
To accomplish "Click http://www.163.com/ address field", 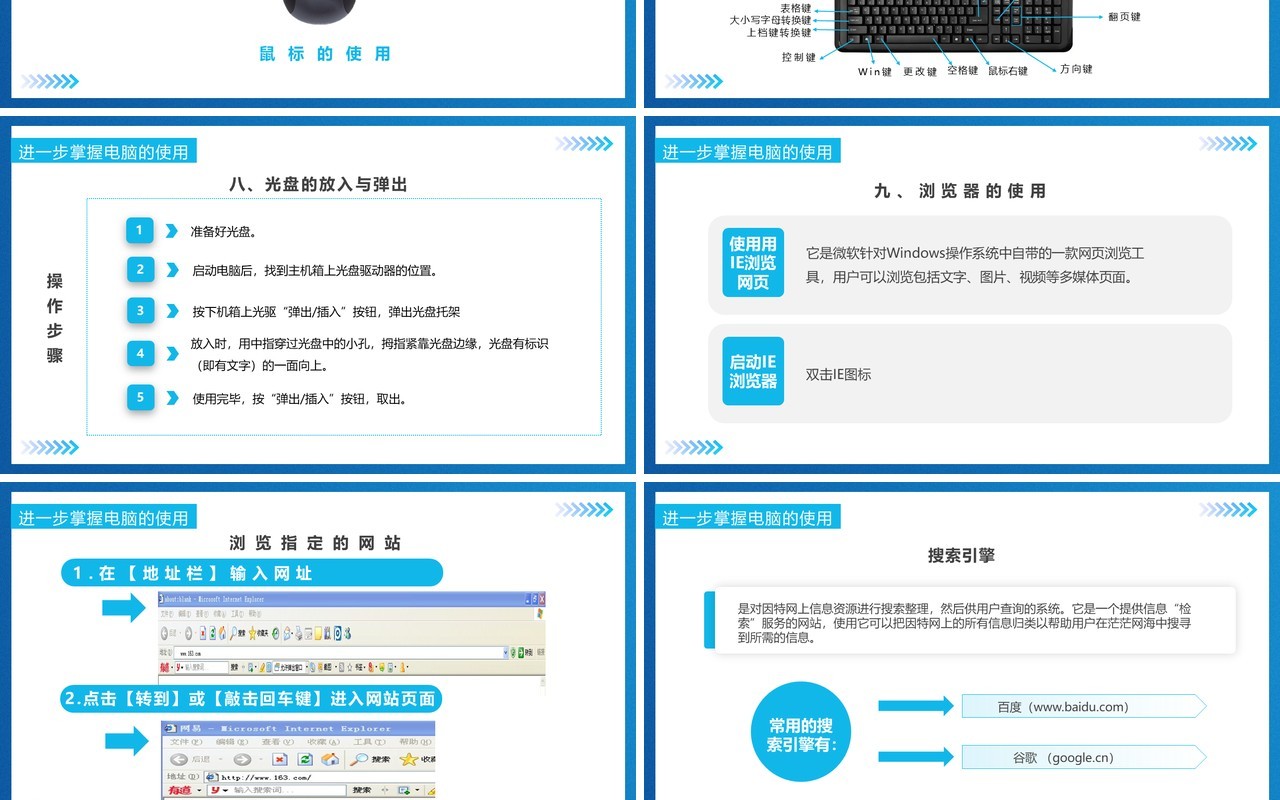I will [320, 777].
